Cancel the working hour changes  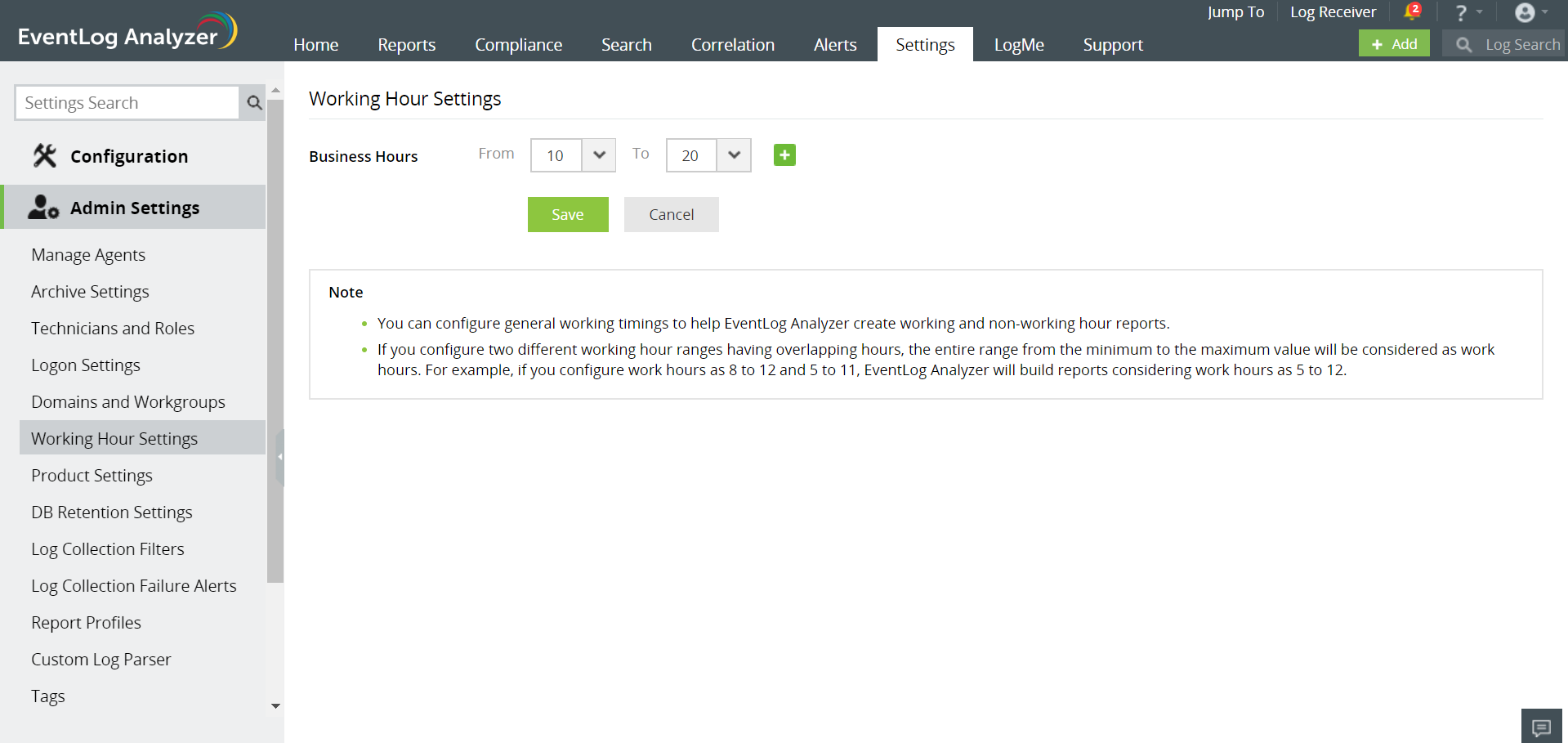[x=672, y=214]
